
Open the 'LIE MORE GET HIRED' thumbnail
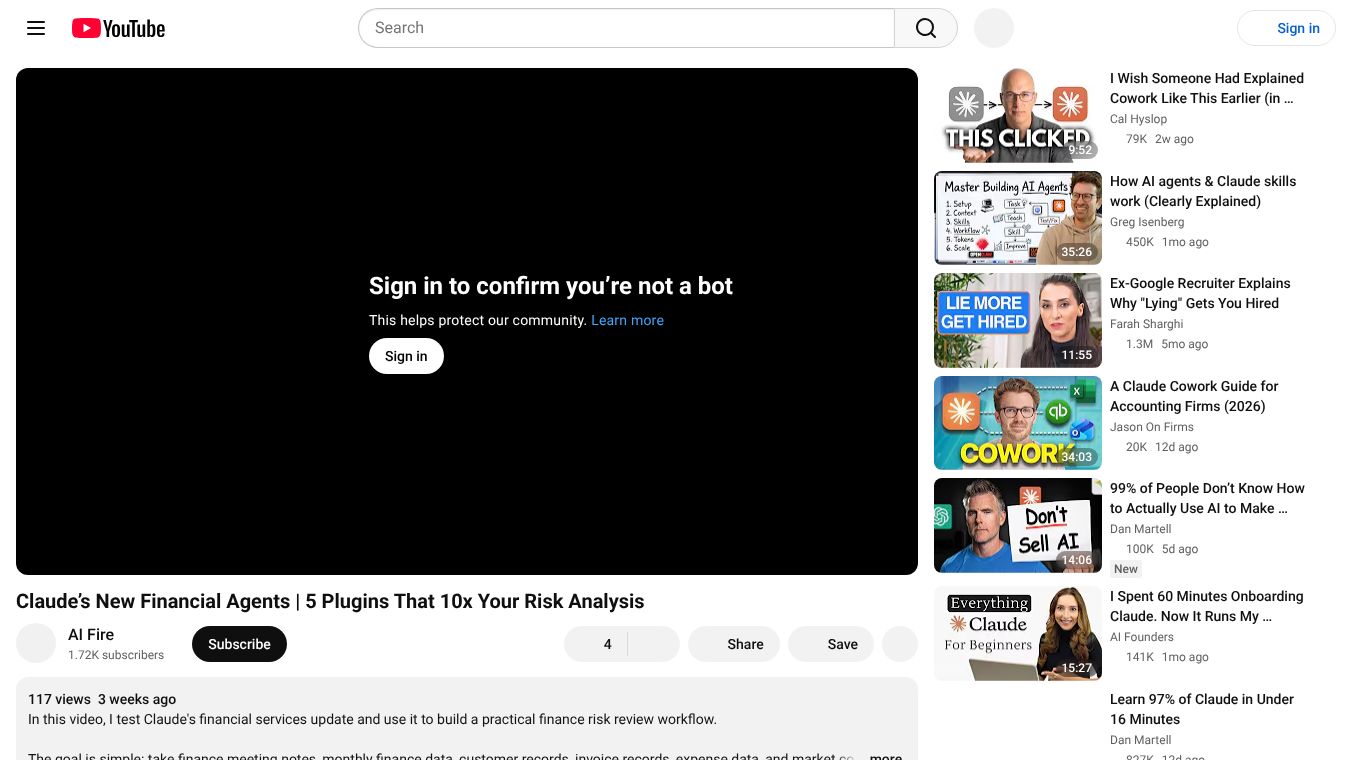(1018, 321)
